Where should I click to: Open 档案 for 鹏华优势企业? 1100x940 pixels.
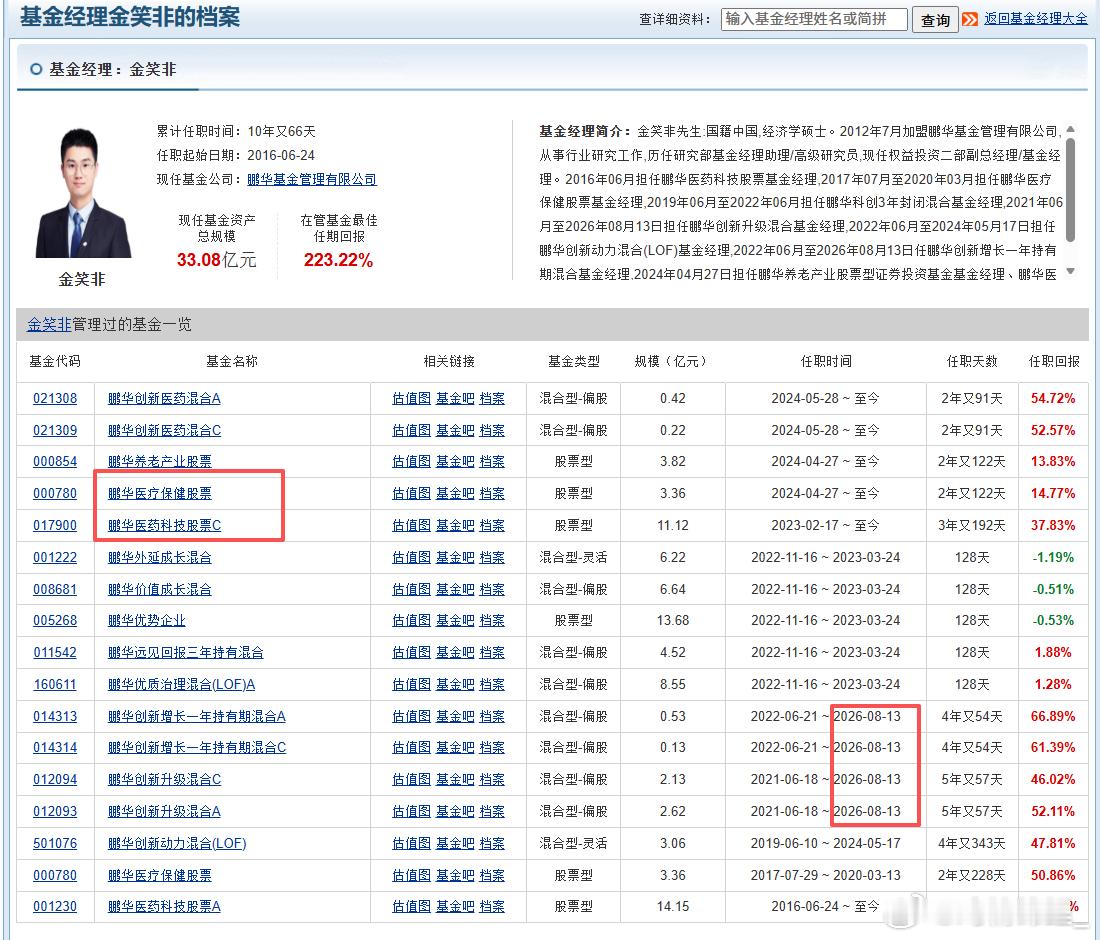[492, 621]
